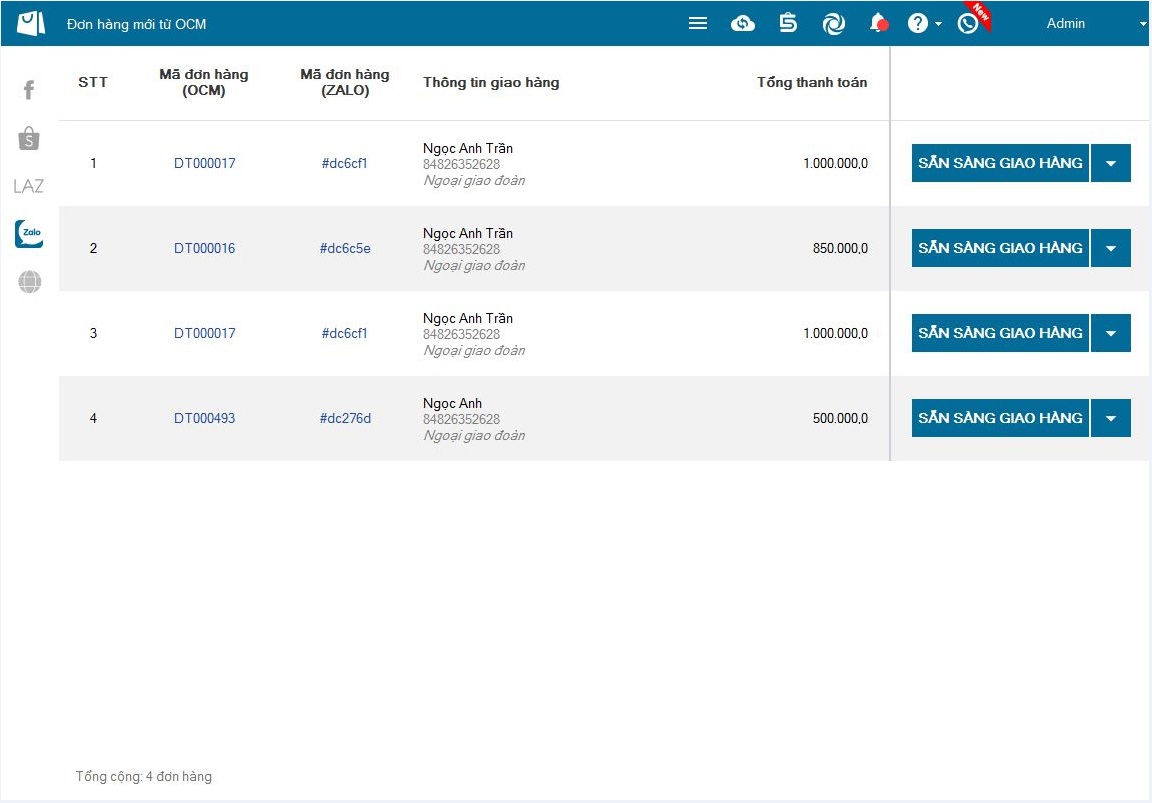
Task: Switch to the Shopee channel in the sidebar
Action: [x=29, y=139]
